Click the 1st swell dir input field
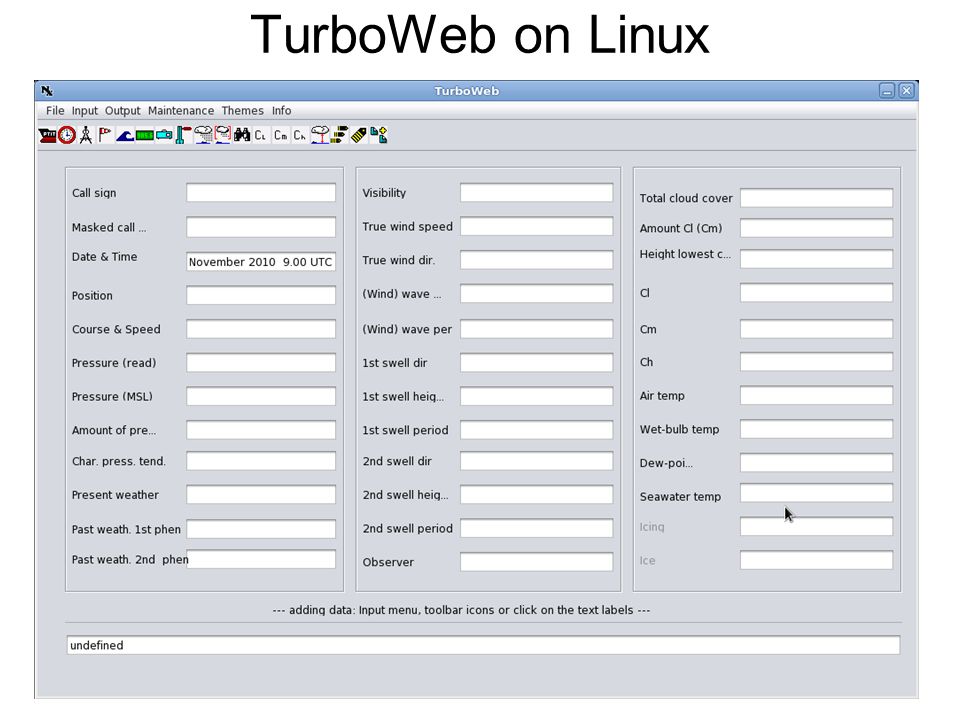The image size is (960, 720). (536, 362)
